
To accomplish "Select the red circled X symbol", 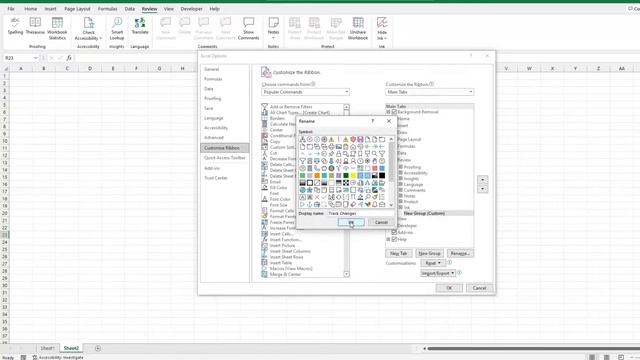I will [x=310, y=139].
